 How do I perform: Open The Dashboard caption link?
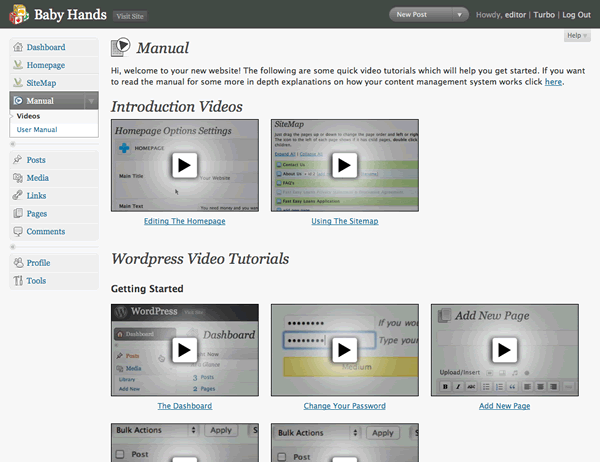[x=184, y=406]
